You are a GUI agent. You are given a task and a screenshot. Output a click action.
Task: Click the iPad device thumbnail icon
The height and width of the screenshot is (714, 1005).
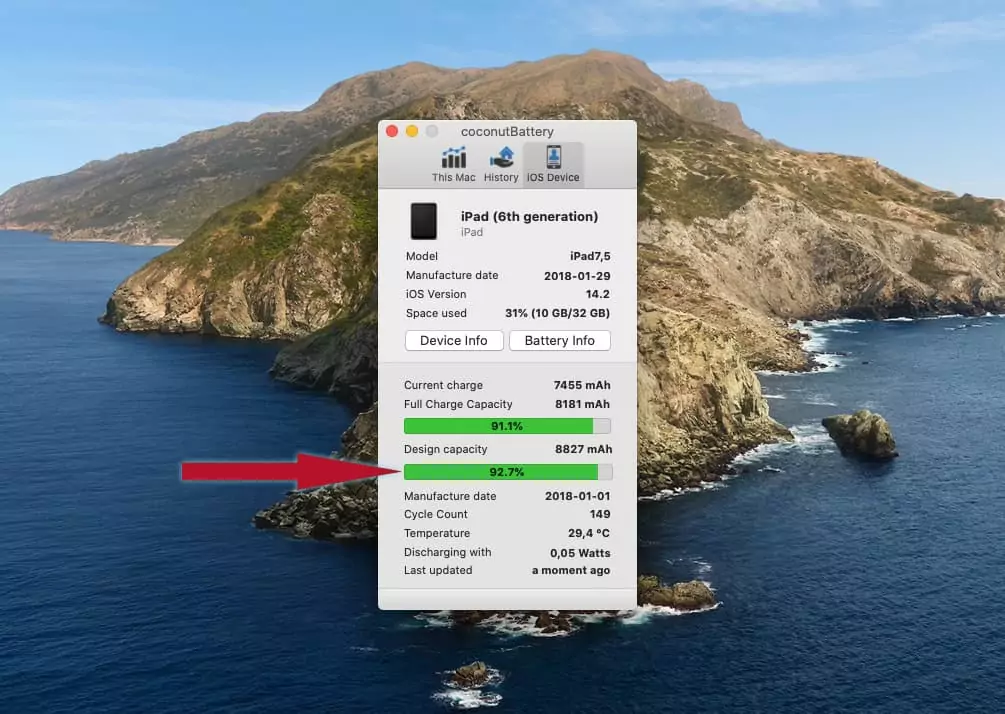(x=424, y=221)
